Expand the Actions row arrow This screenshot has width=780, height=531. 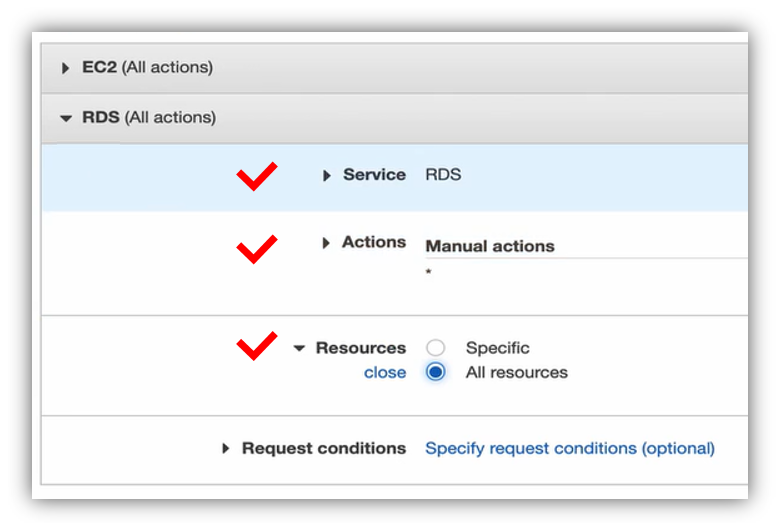click(x=327, y=243)
